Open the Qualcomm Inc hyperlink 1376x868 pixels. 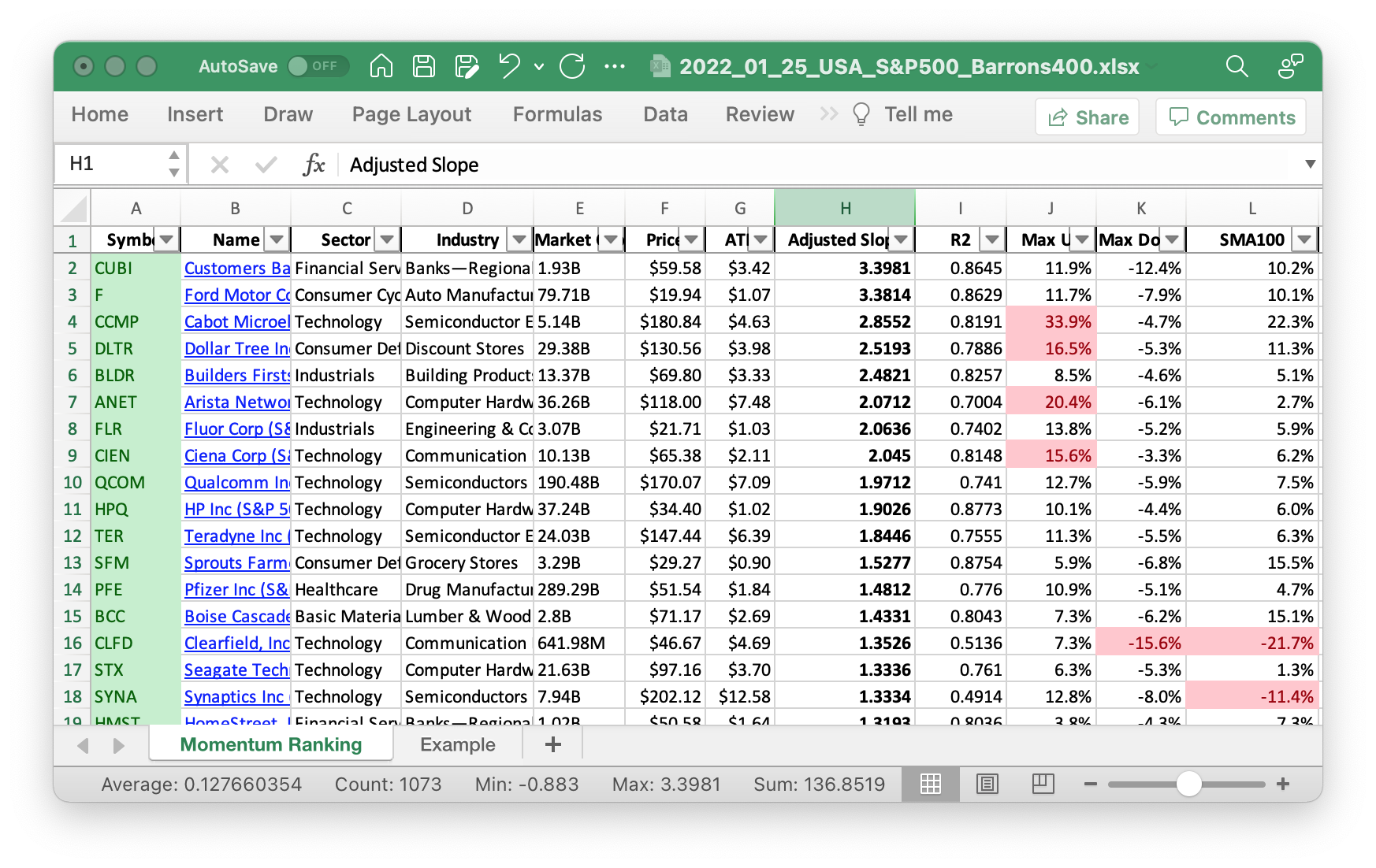[237, 483]
